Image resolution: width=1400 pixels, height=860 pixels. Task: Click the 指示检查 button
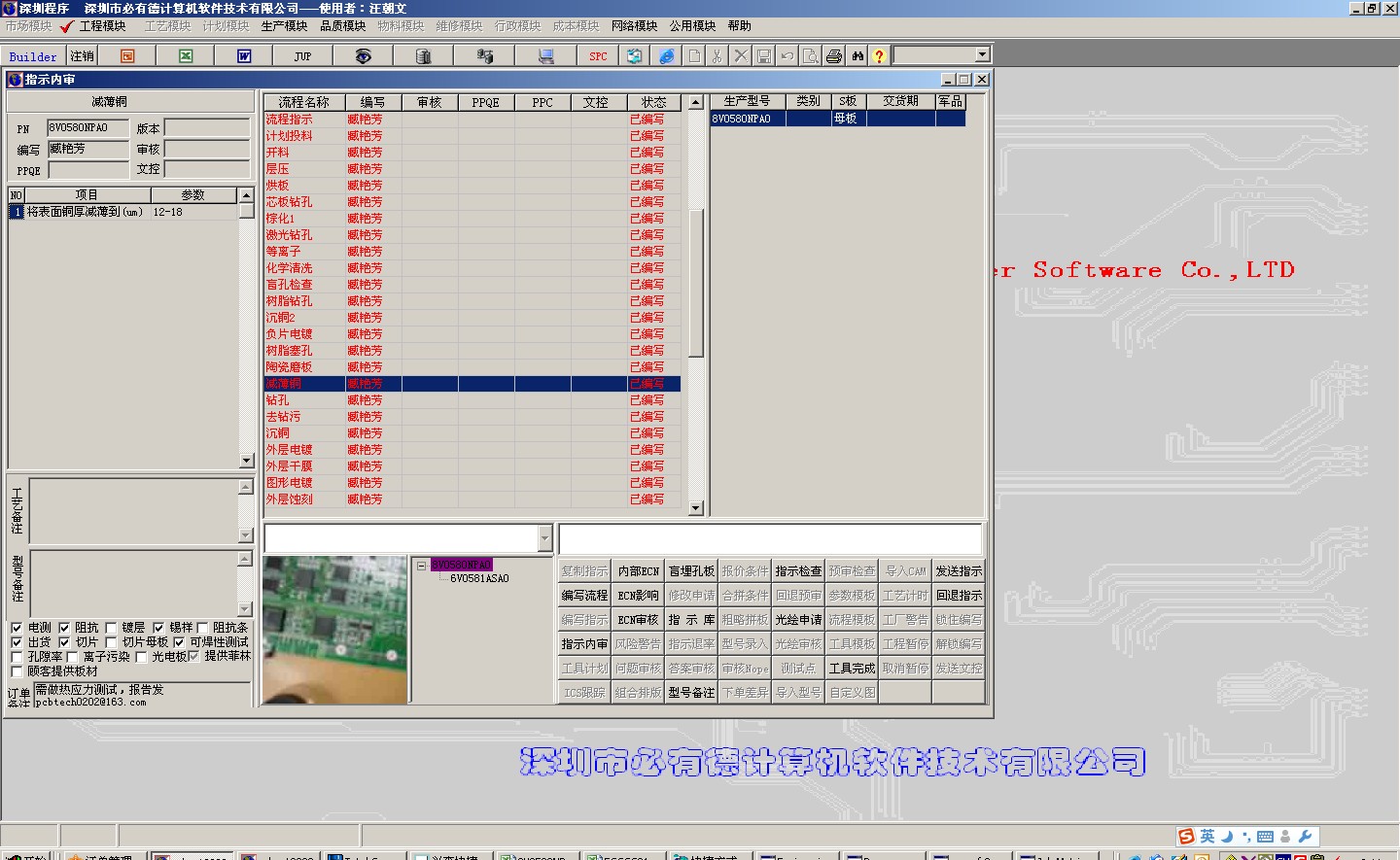pos(798,571)
